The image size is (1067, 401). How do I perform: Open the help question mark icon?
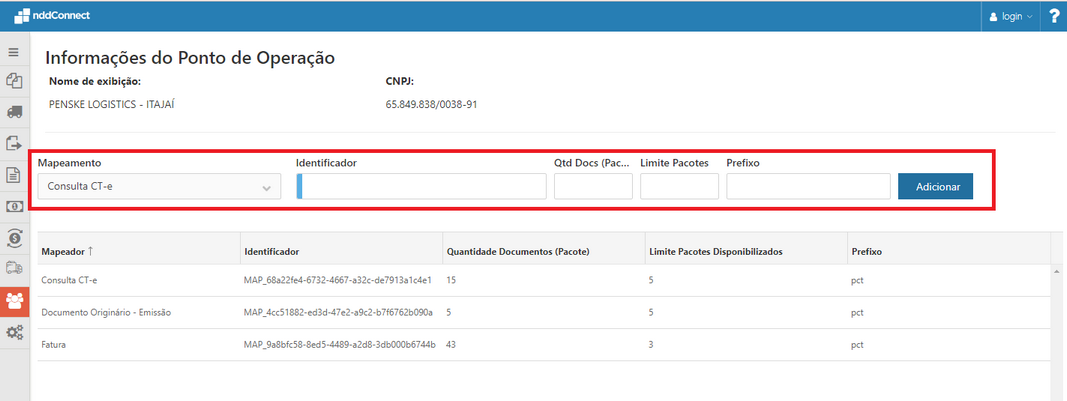tap(1054, 16)
